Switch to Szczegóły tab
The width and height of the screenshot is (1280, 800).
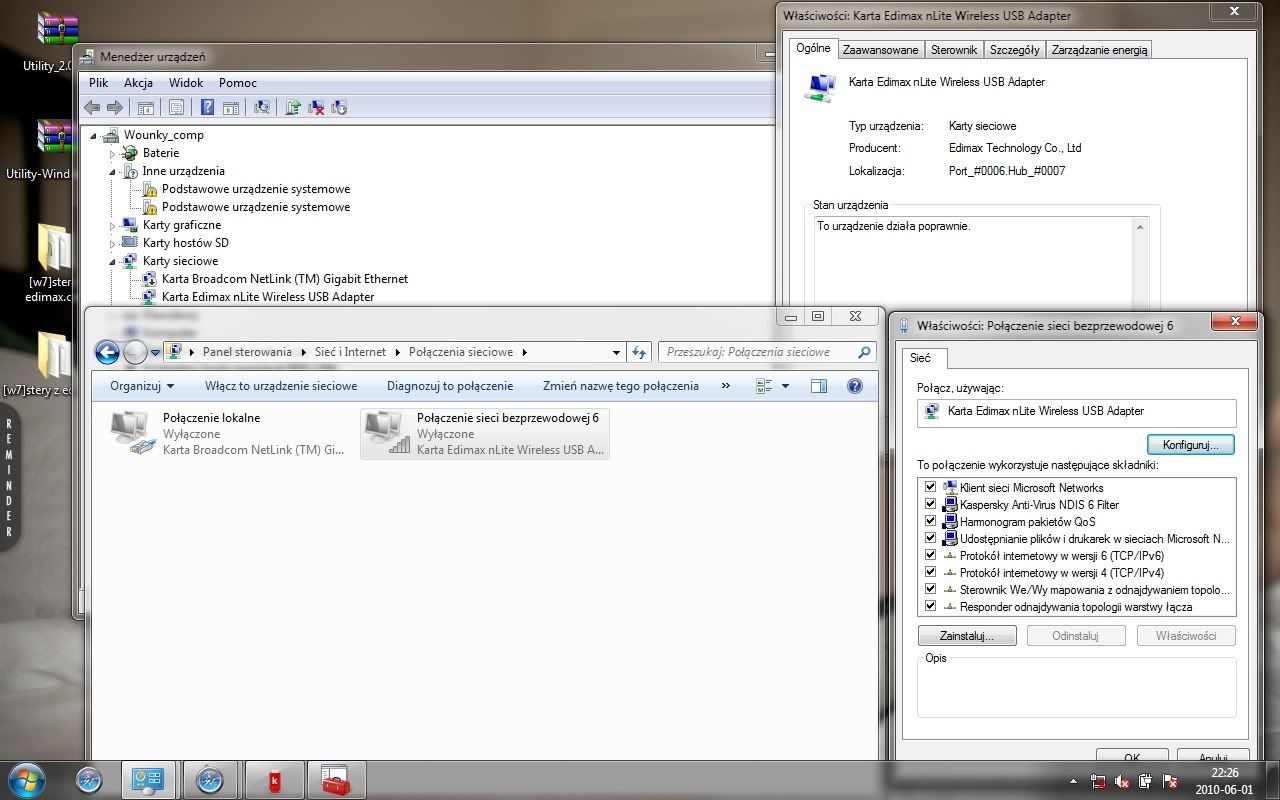pos(1014,49)
